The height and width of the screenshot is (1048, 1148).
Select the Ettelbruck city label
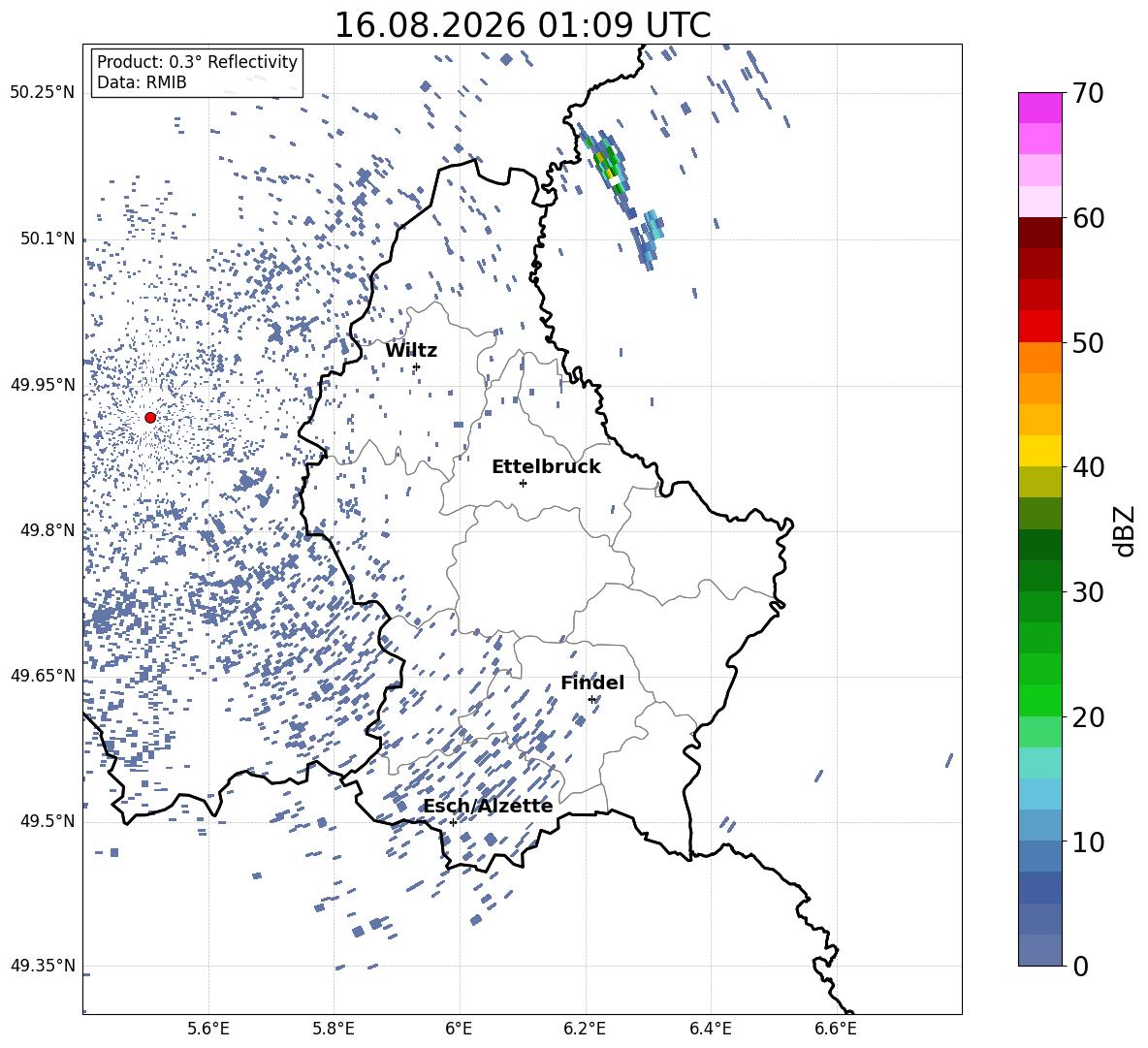tap(546, 467)
